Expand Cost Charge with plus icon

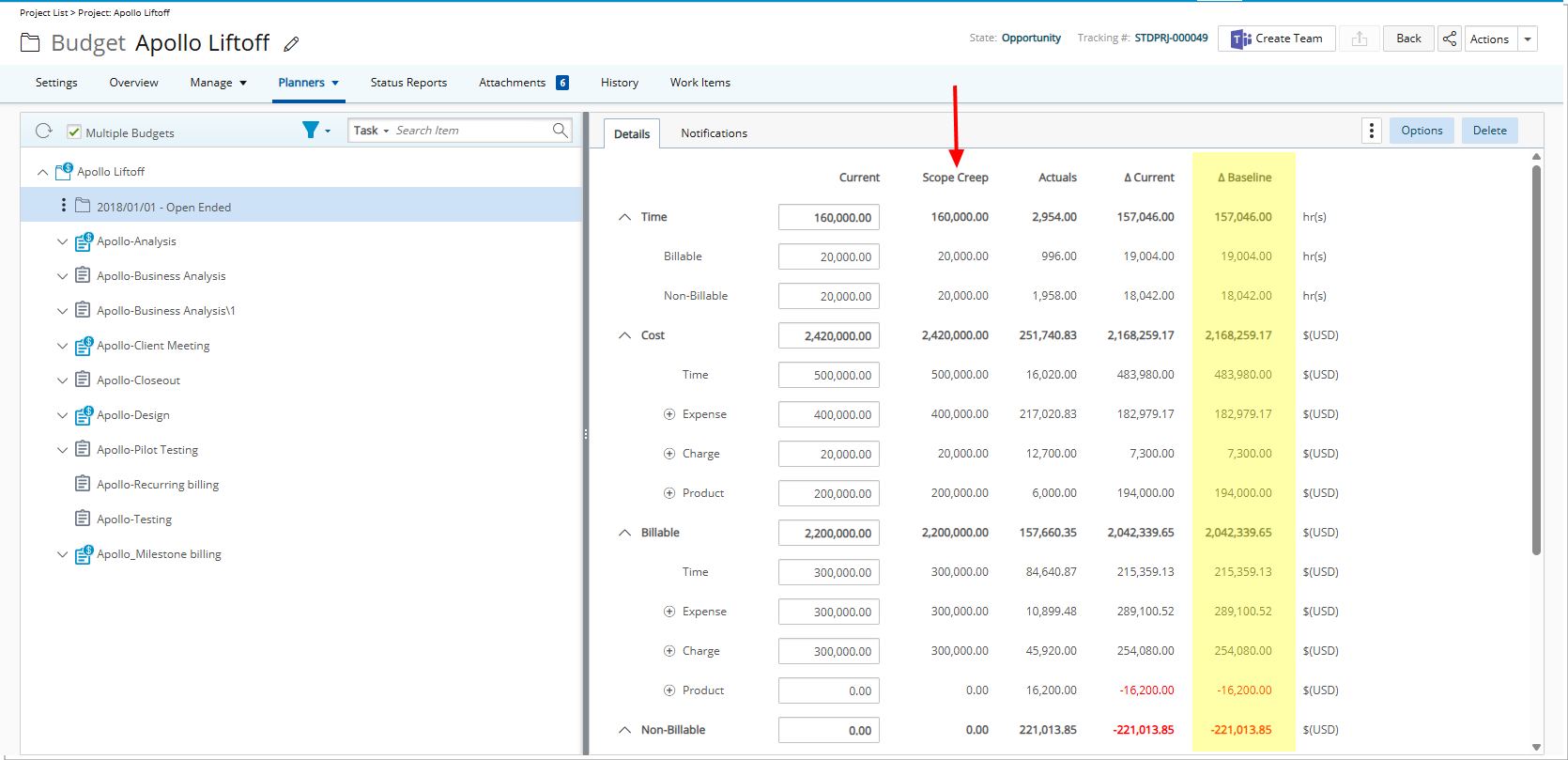tap(669, 454)
